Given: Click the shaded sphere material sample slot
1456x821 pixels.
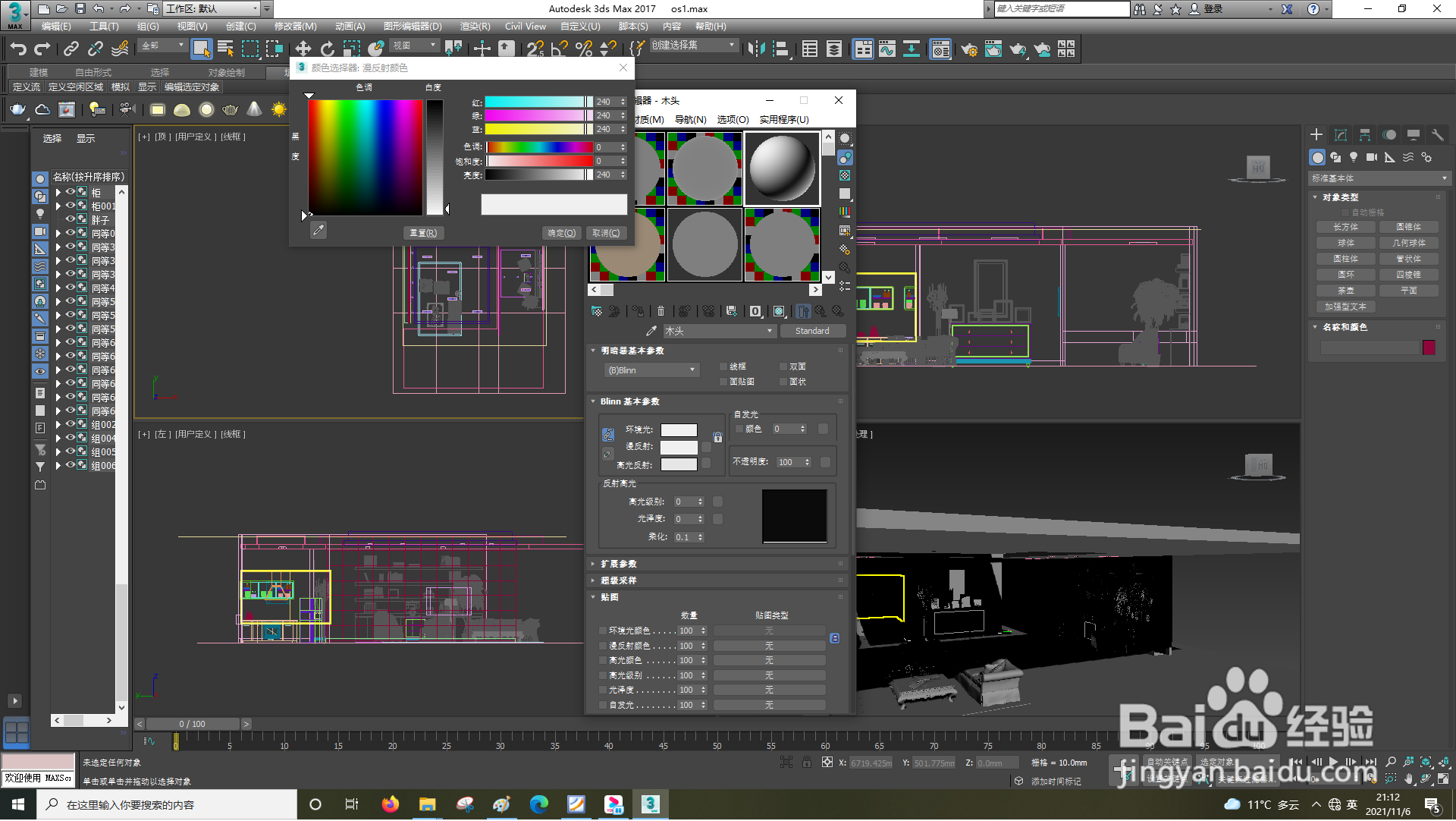Looking at the screenshot, I should click(782, 168).
